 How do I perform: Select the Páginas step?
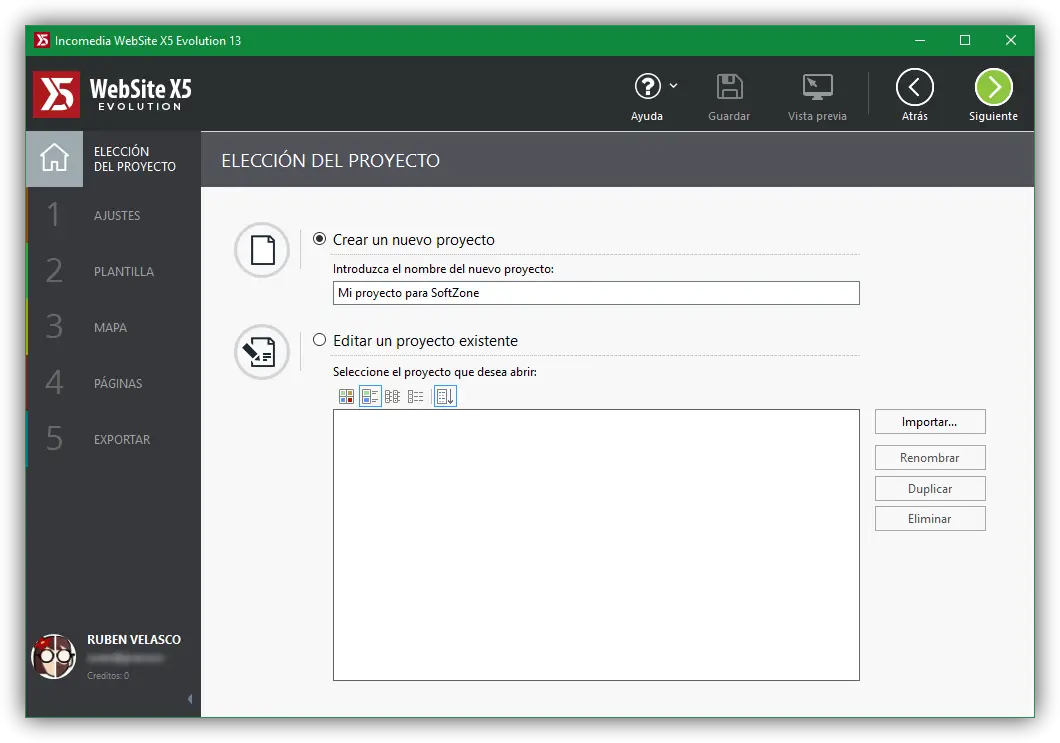click(x=113, y=383)
